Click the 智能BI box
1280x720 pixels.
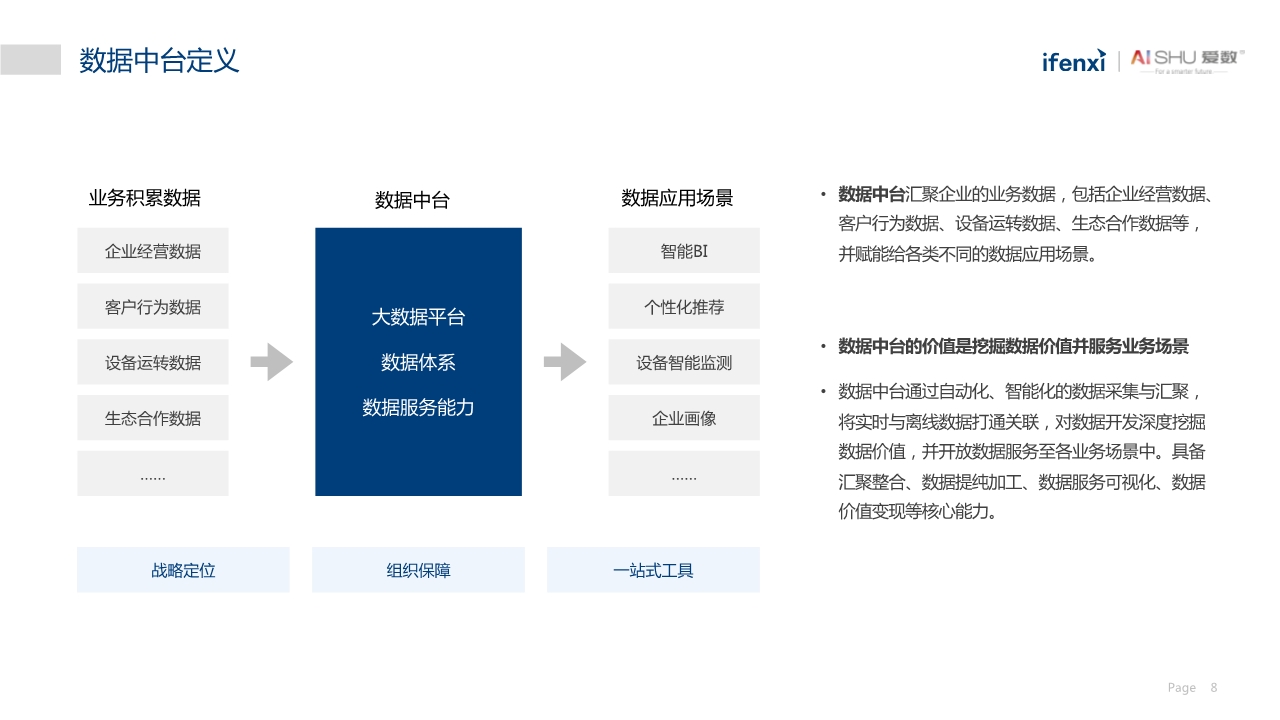[684, 250]
